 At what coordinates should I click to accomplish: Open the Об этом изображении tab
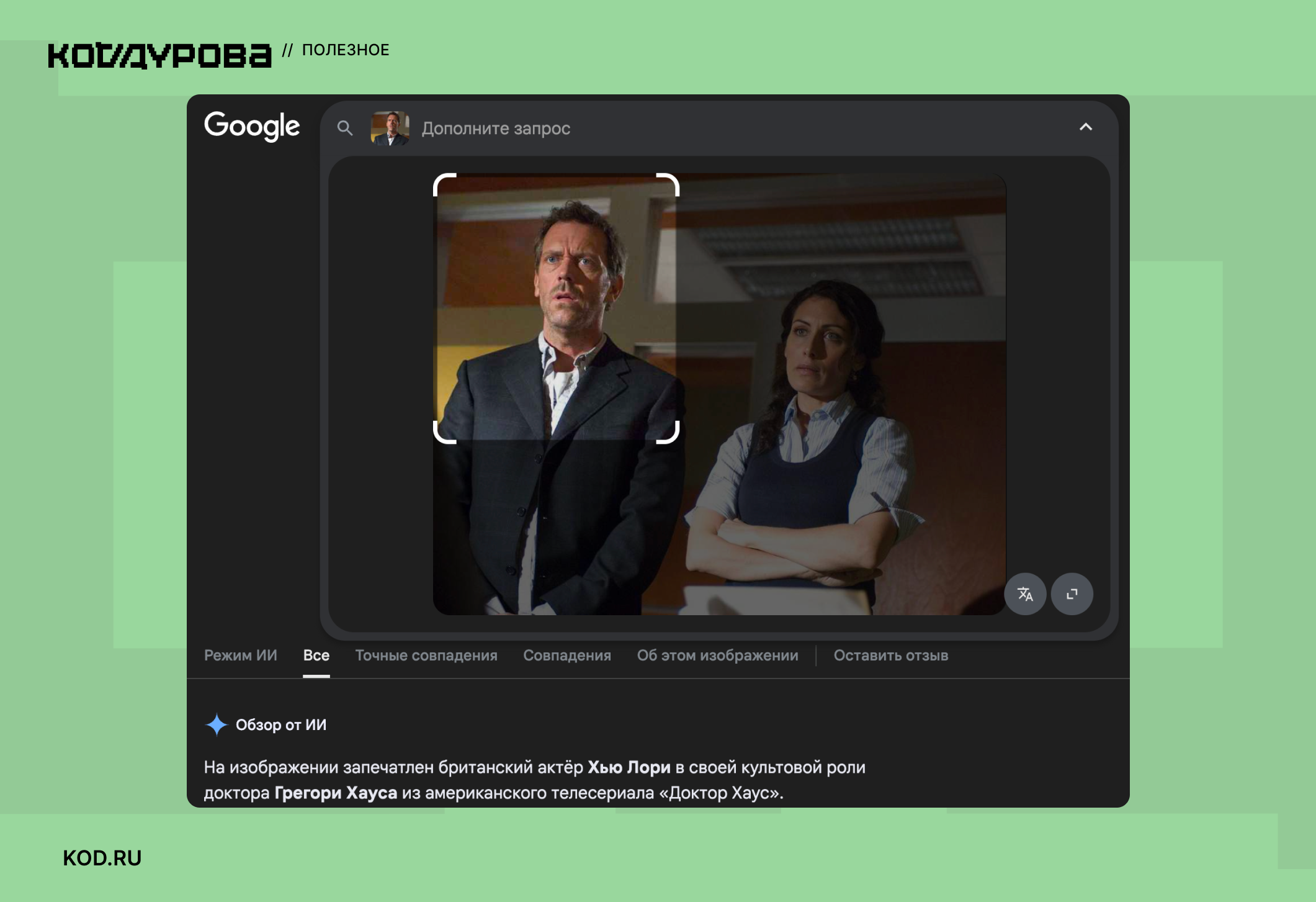717,656
